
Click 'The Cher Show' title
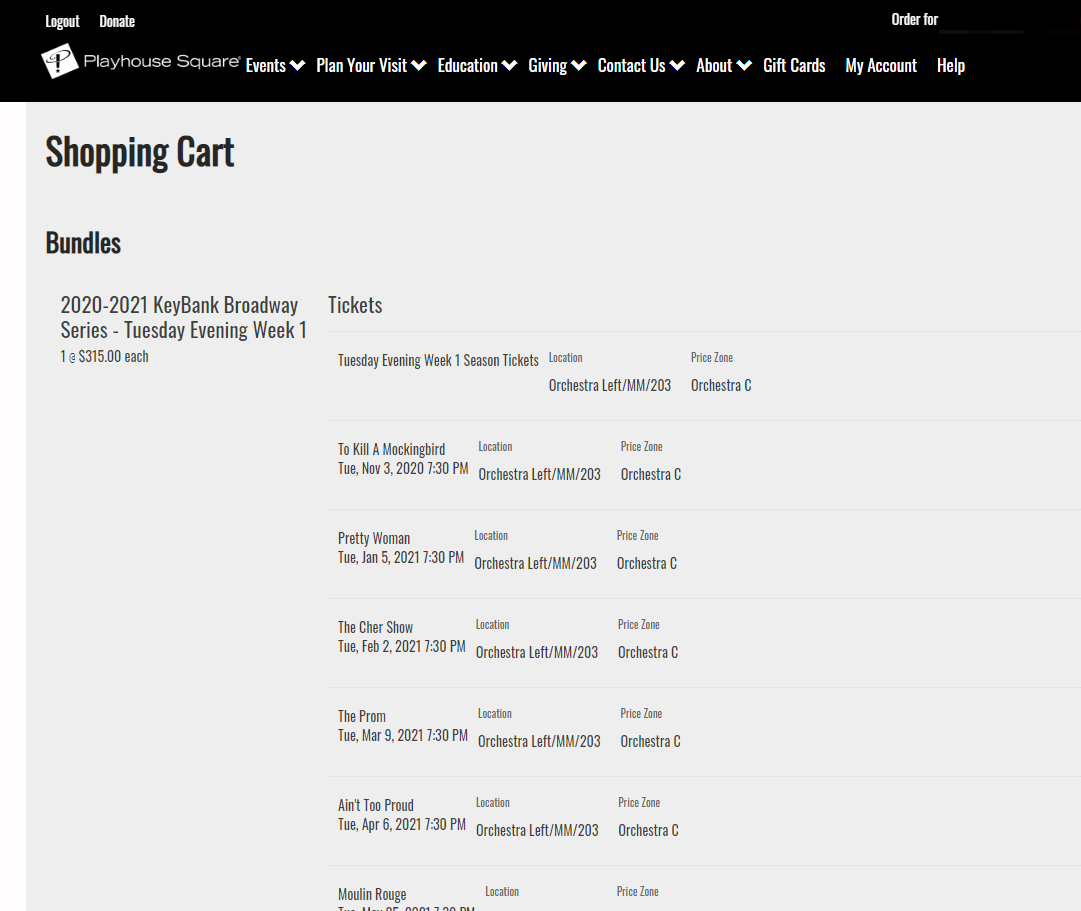(x=376, y=628)
